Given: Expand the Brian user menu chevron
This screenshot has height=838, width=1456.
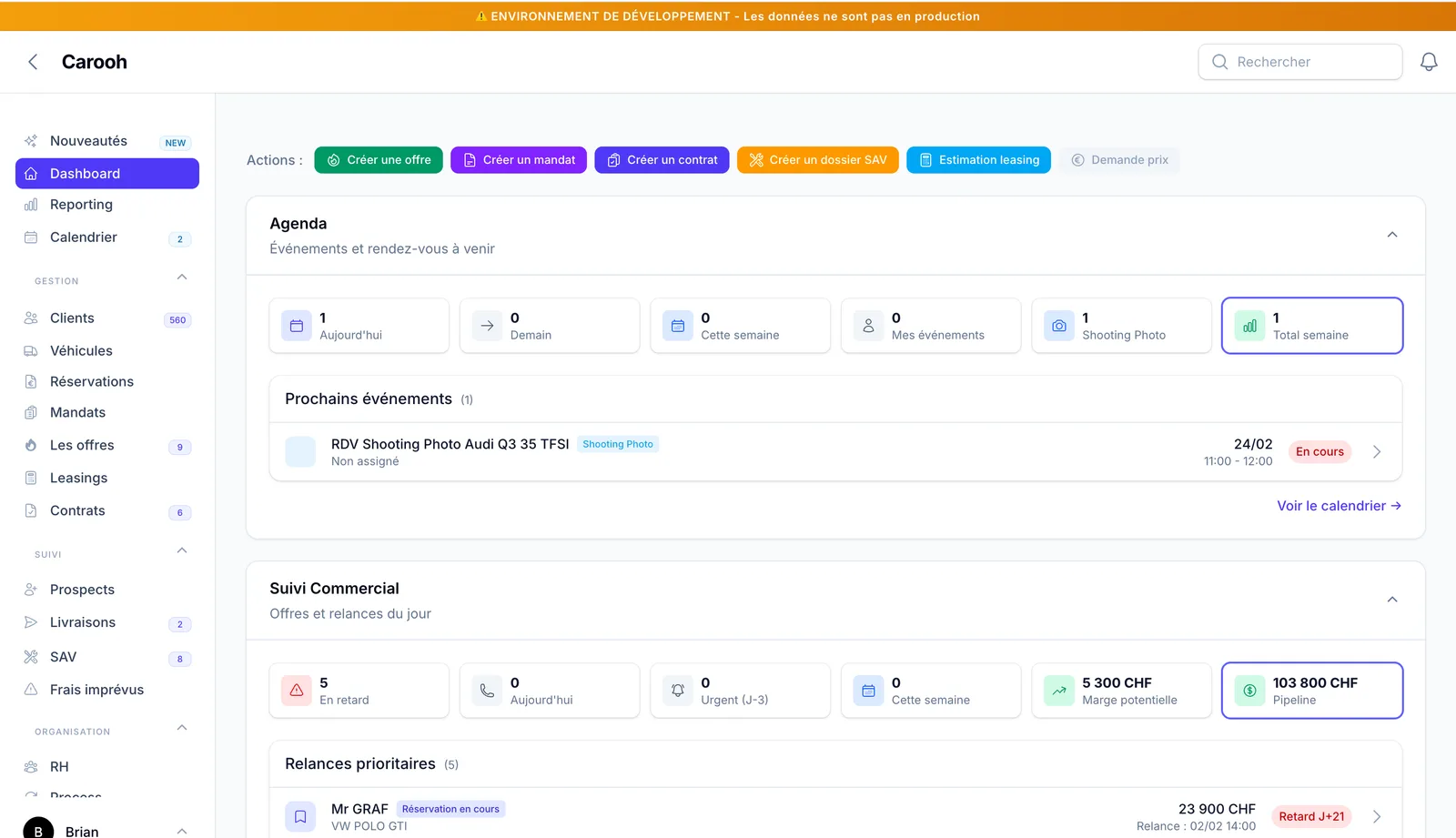Looking at the screenshot, I should [x=182, y=831].
